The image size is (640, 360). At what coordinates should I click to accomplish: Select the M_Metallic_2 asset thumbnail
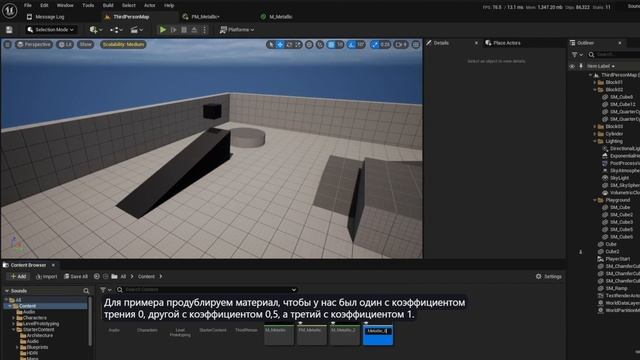click(x=344, y=335)
